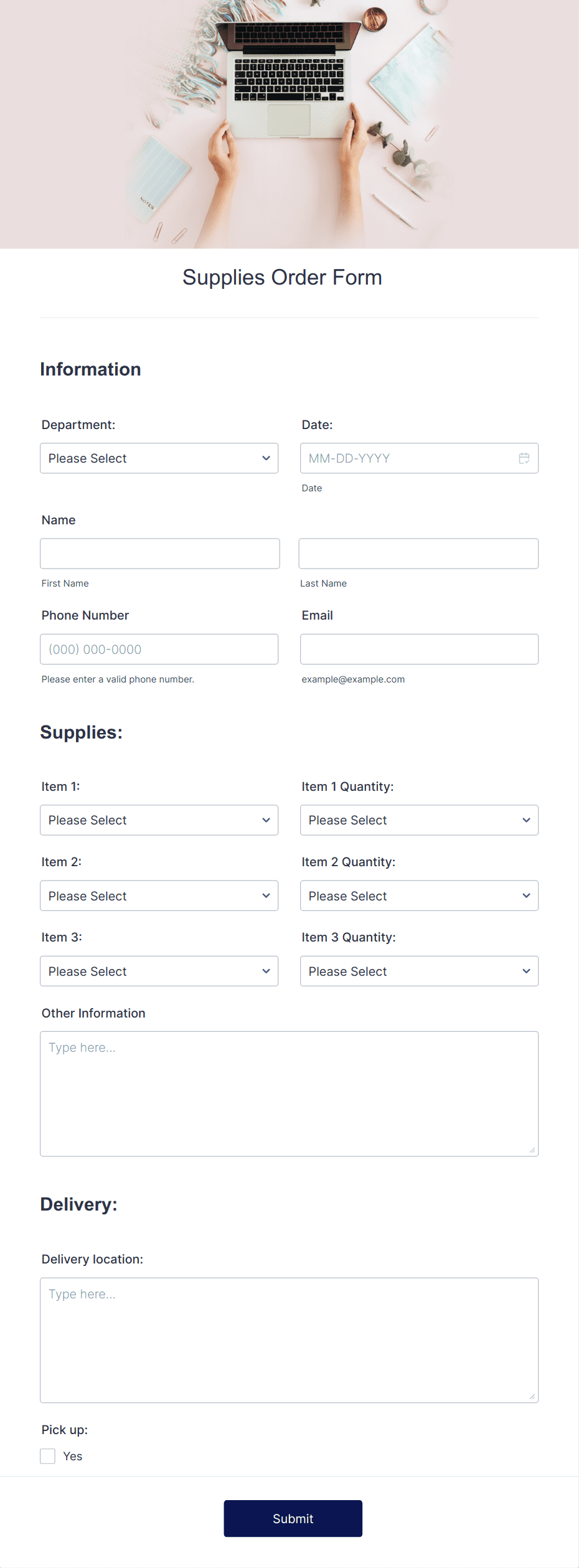The height and width of the screenshot is (1568, 579).
Task: Click the Department dropdown chevron
Action: pos(266,458)
